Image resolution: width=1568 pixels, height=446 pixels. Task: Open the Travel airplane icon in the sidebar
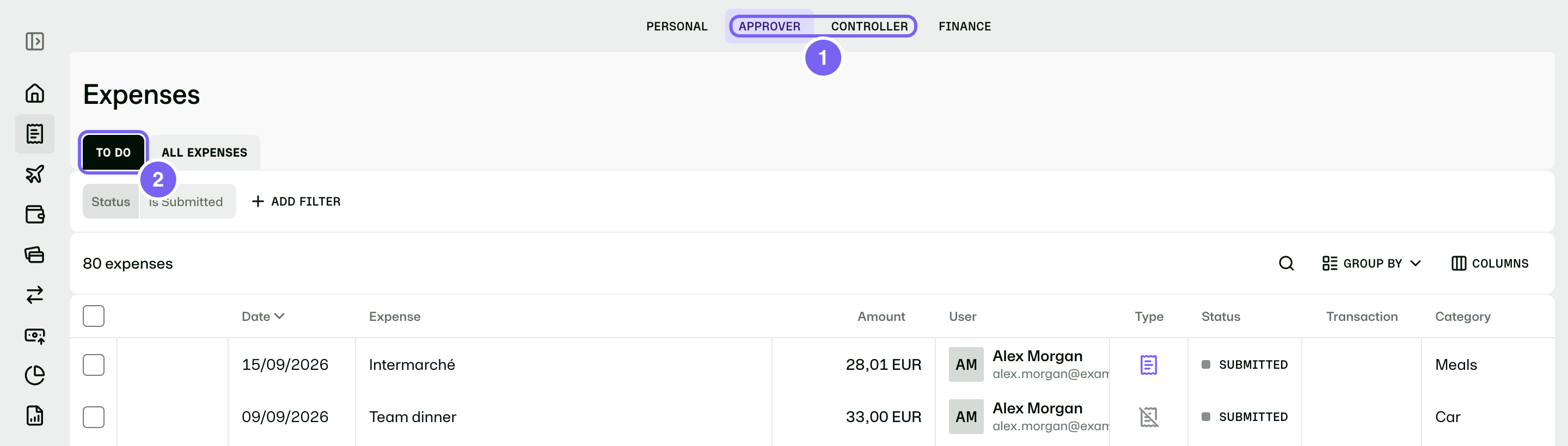[x=35, y=174]
